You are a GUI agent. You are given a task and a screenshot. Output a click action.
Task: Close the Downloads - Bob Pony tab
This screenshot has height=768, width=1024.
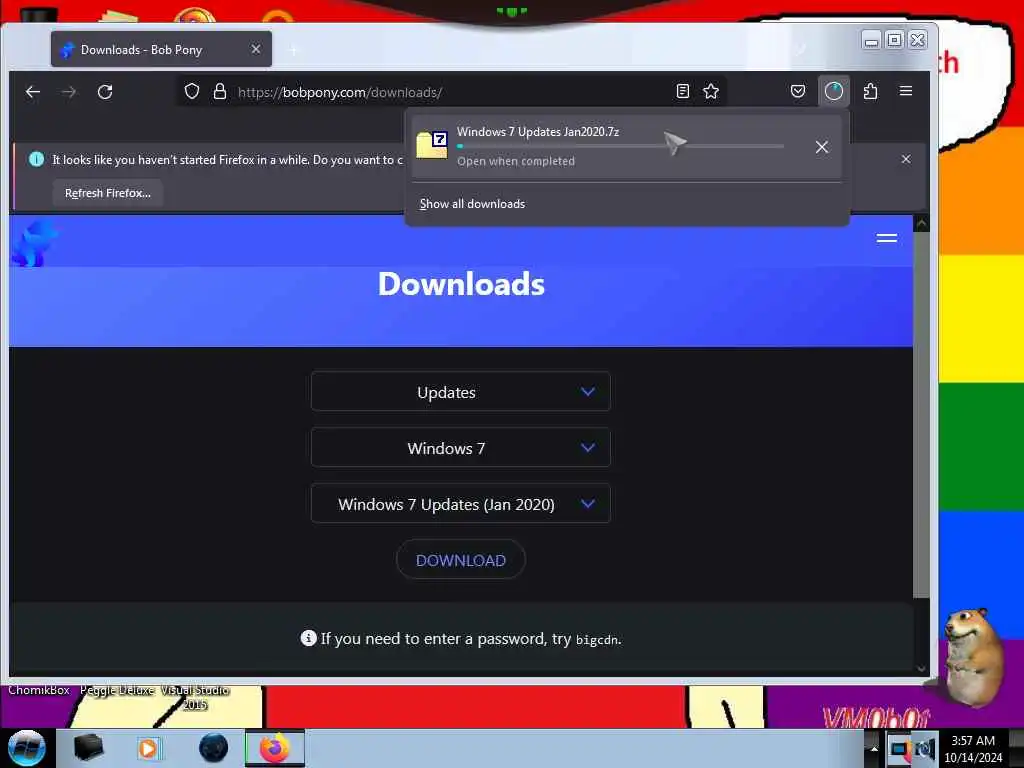coord(256,50)
